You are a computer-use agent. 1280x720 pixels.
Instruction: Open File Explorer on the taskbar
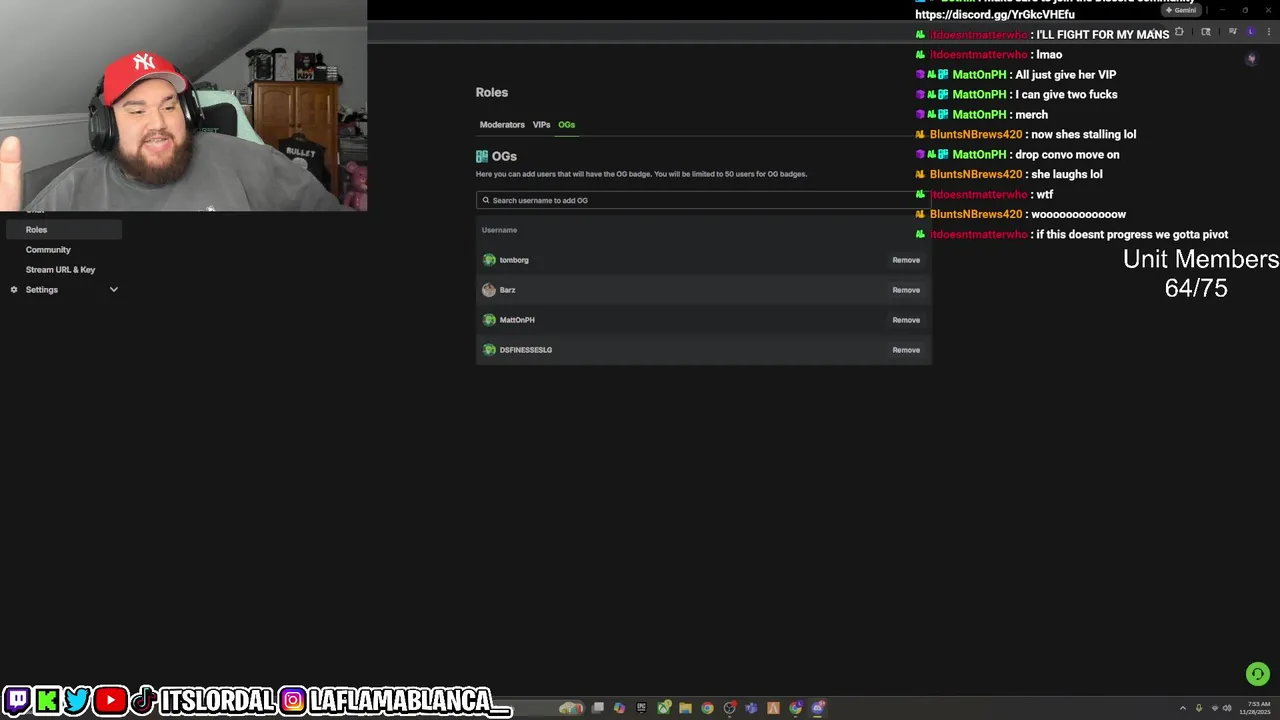click(685, 708)
